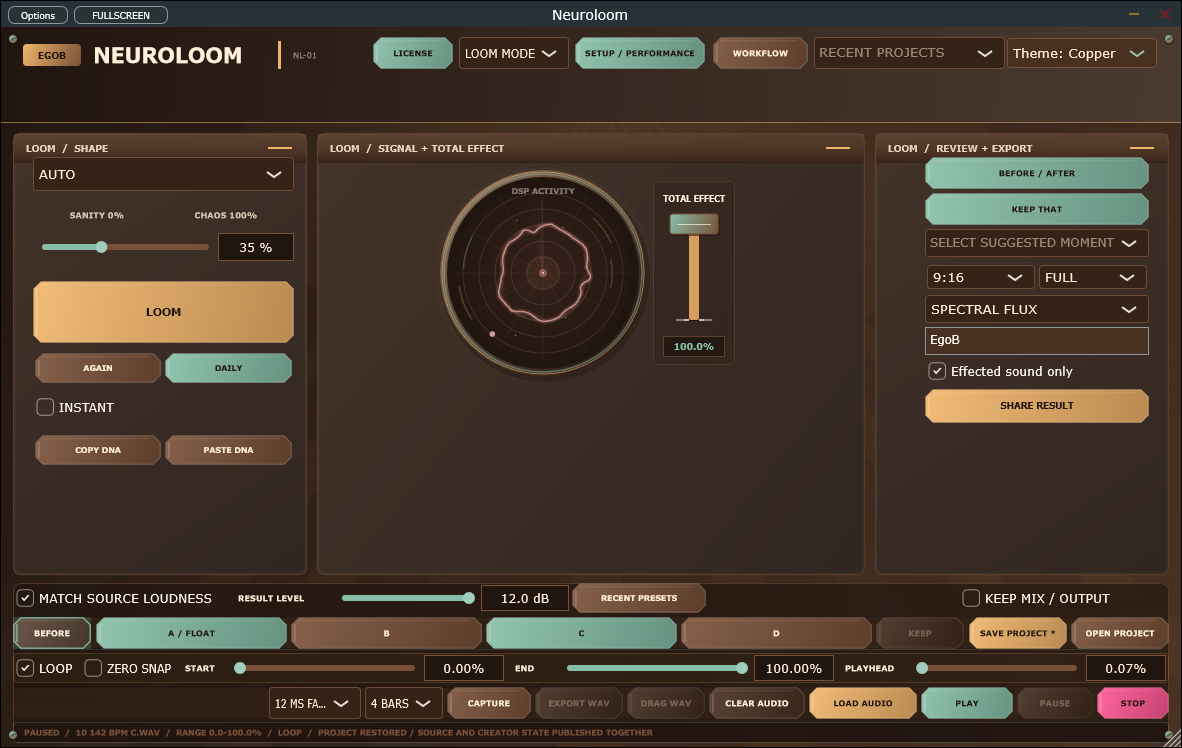Viewport: 1182px width, 748px height.
Task: Click the EGOB logo badge
Action: click(51, 55)
